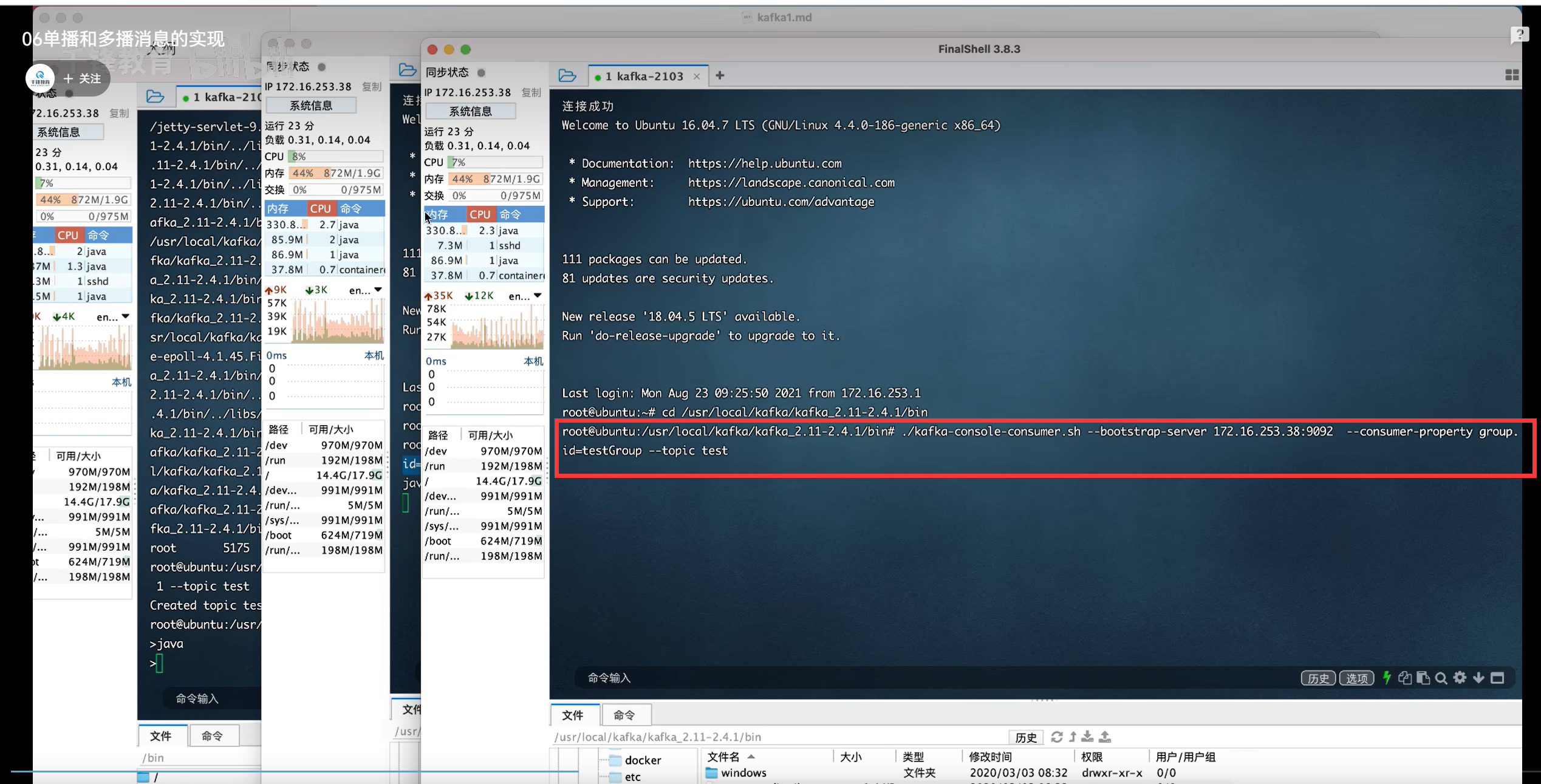Click the grid layout icon top right

point(1512,75)
